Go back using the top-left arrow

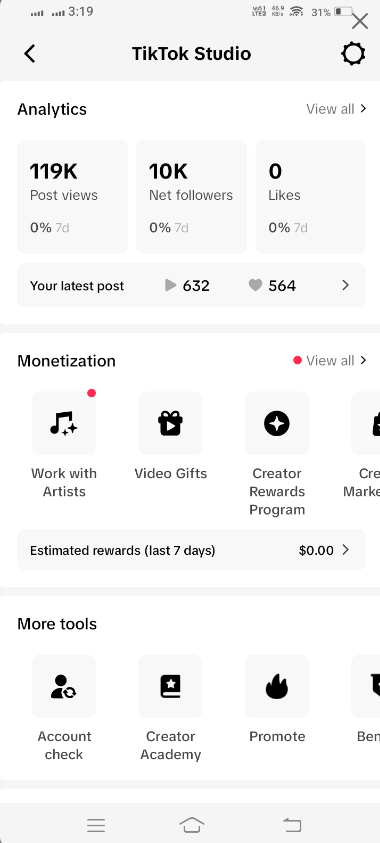point(30,54)
